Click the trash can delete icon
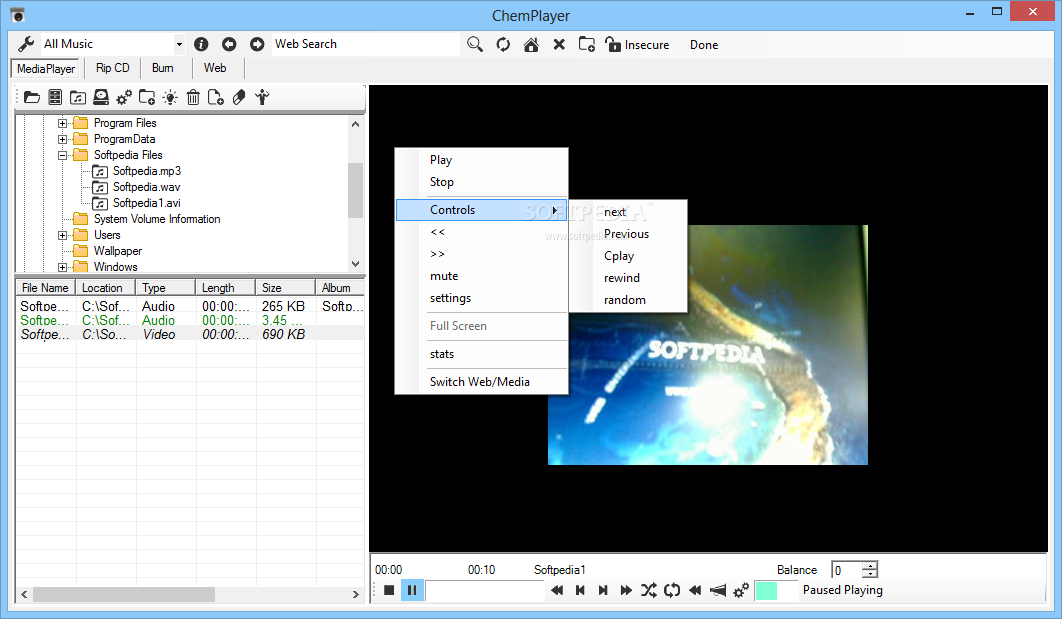The height and width of the screenshot is (619, 1062). click(193, 98)
